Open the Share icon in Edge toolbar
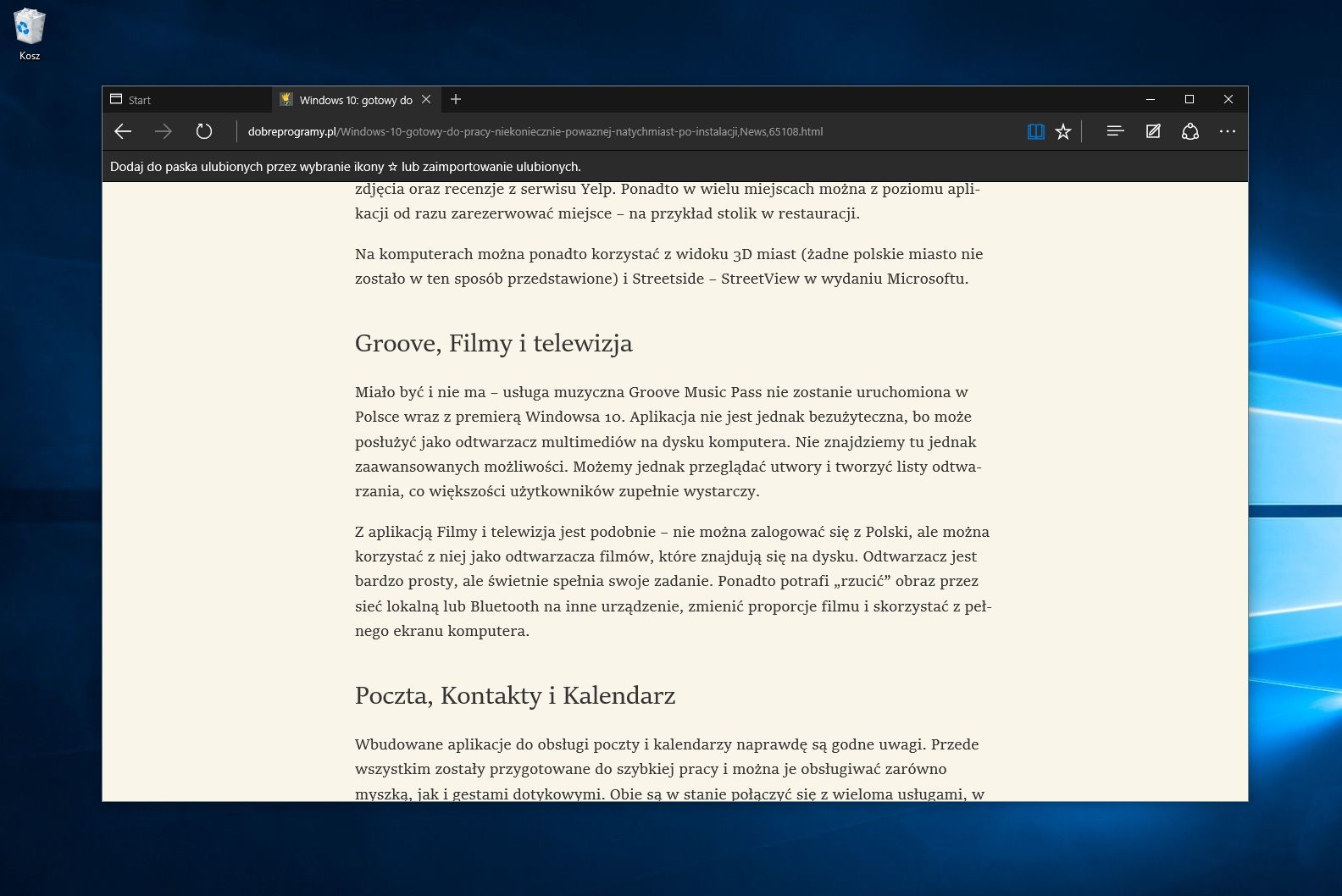Image resolution: width=1342 pixels, height=896 pixels. point(1190,131)
